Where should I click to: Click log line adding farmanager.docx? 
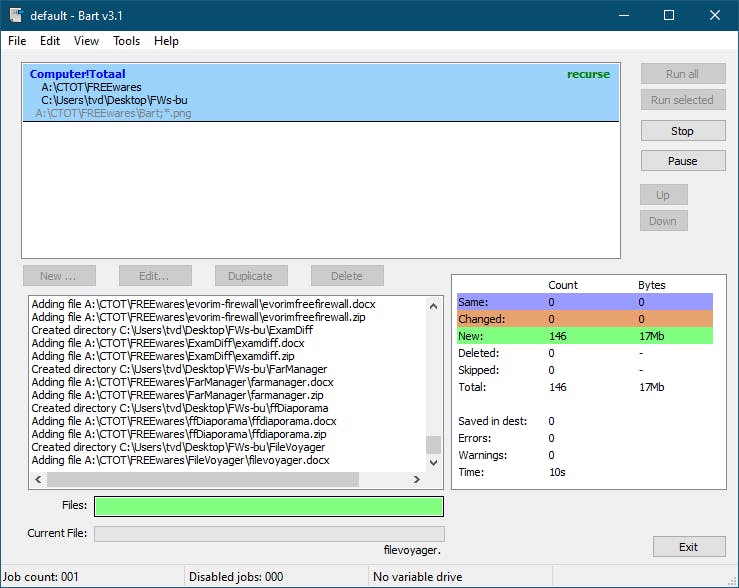(x=182, y=382)
